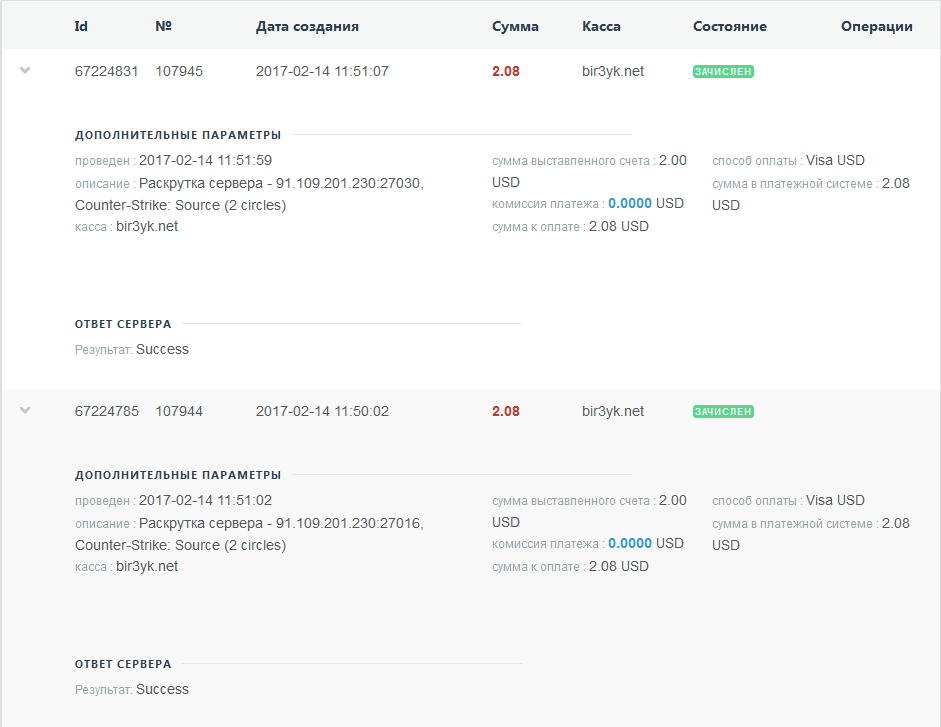Click the Состояние column header
The height and width of the screenshot is (727, 941).
click(x=729, y=27)
